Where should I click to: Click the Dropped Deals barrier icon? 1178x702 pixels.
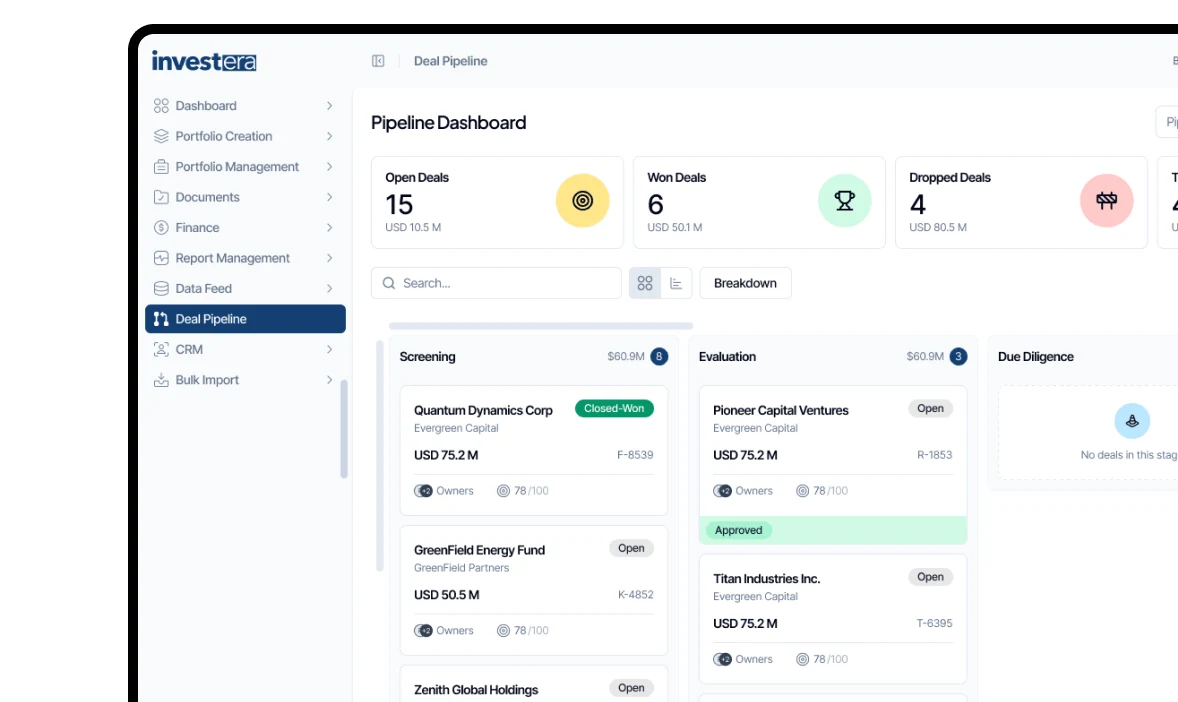(1107, 201)
